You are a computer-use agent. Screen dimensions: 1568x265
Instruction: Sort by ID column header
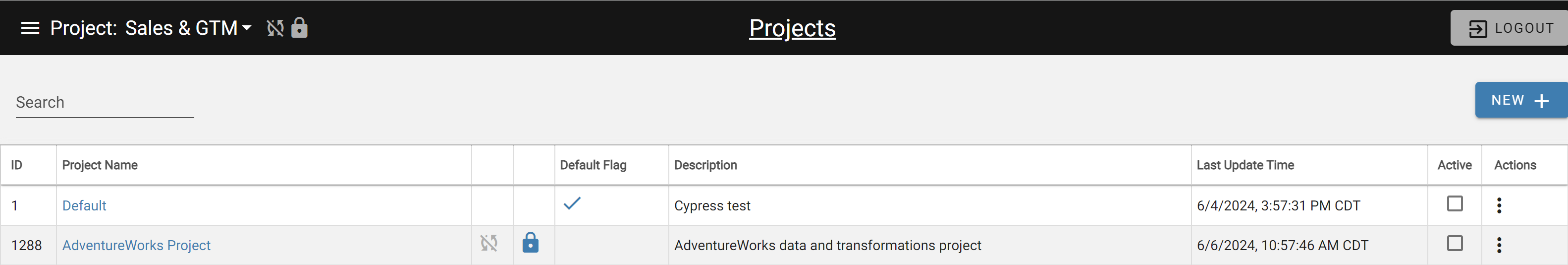16,165
